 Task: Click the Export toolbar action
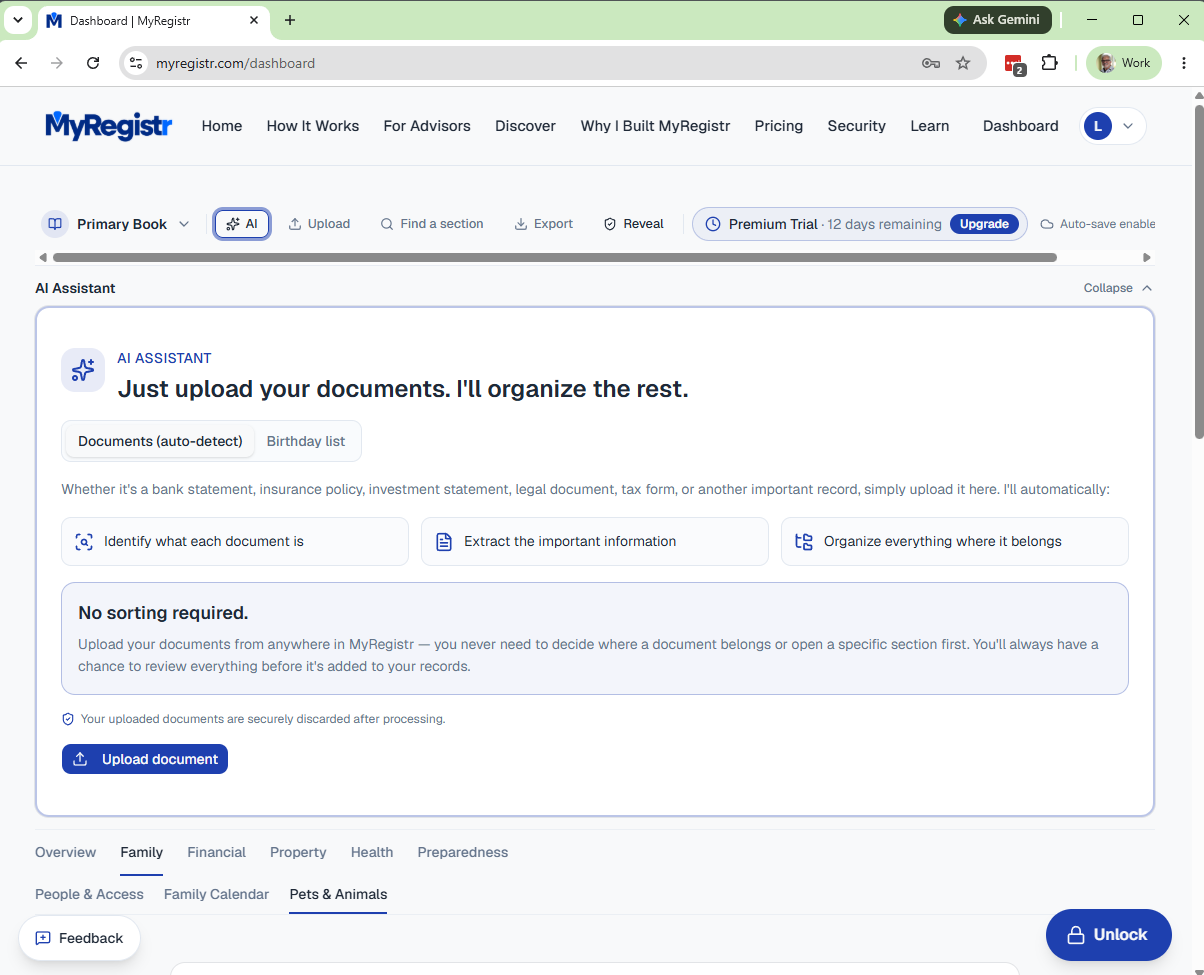(x=544, y=224)
